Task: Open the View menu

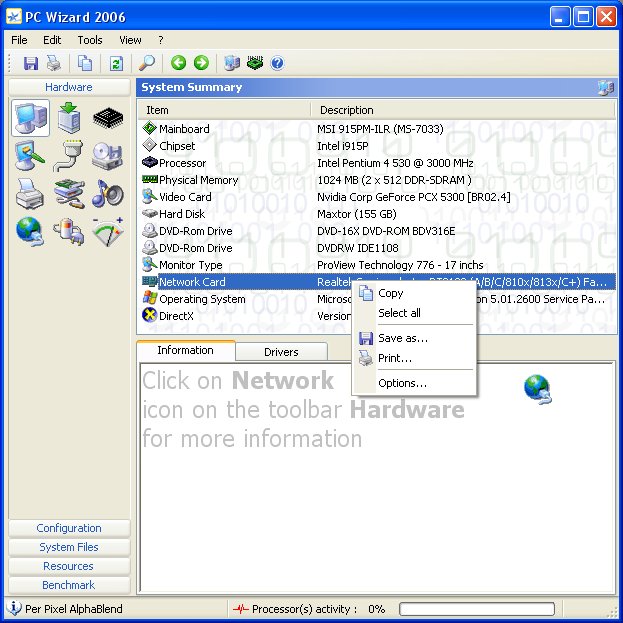Action: [x=130, y=40]
